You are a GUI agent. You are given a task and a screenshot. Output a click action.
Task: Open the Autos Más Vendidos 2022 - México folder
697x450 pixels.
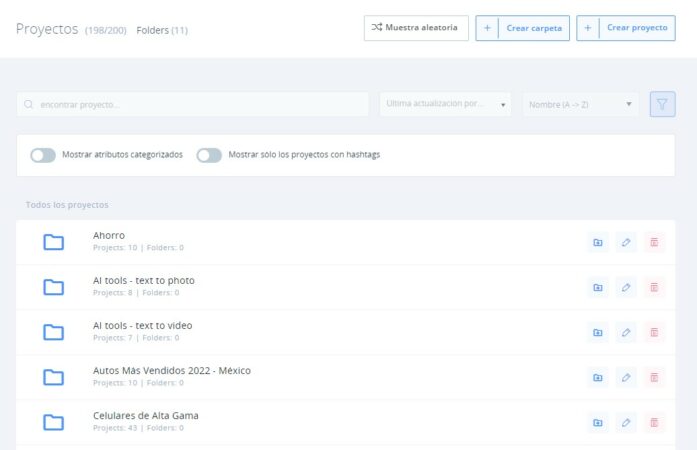coord(171,370)
